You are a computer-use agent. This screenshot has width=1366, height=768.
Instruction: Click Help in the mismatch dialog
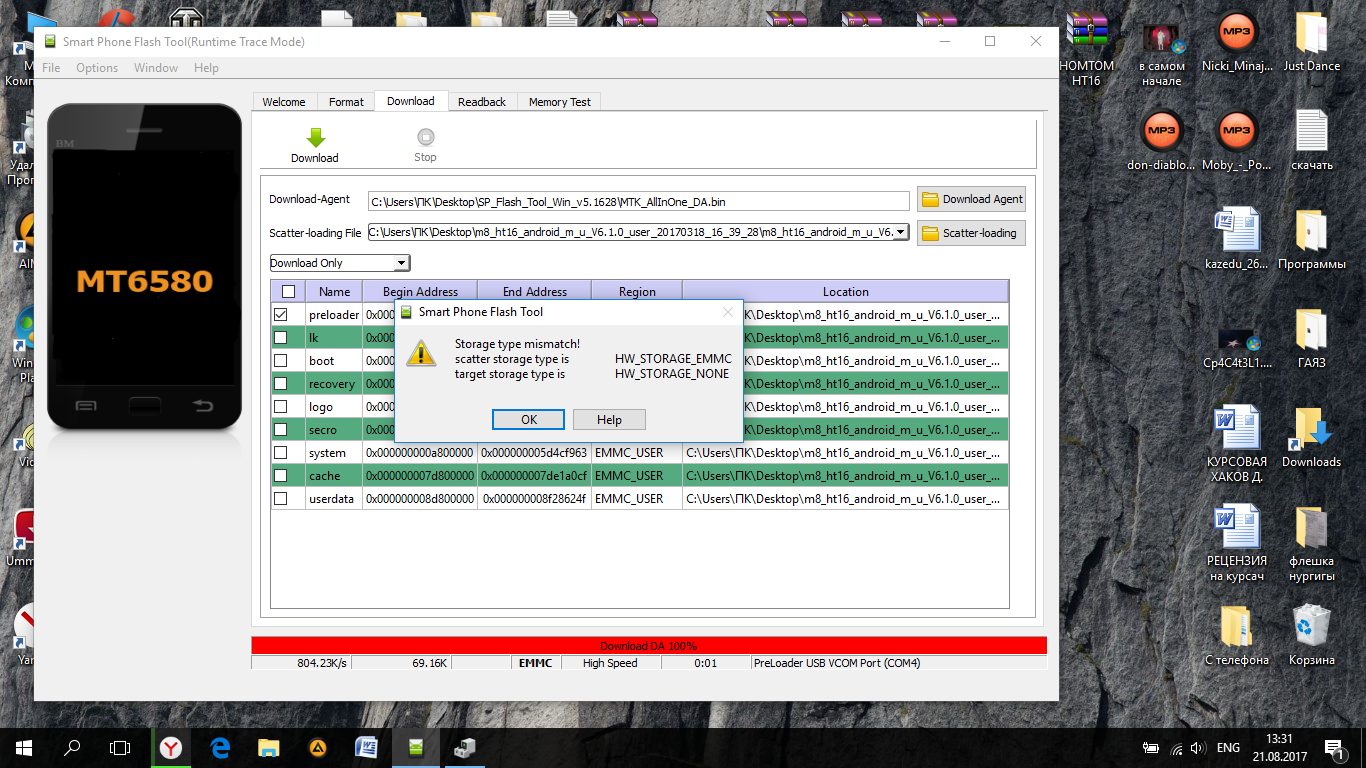click(x=609, y=420)
